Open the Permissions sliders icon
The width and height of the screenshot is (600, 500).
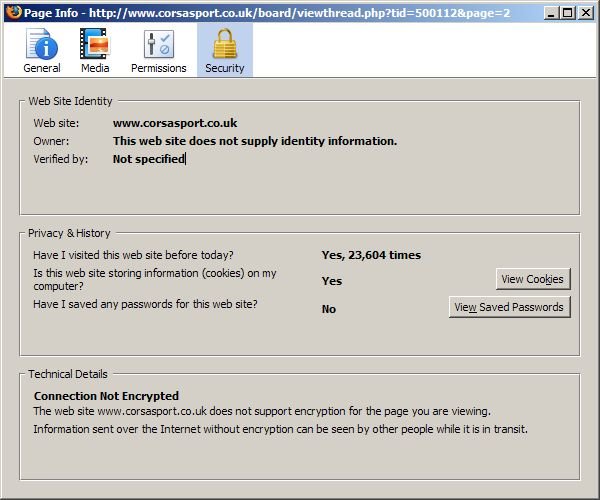(x=158, y=44)
